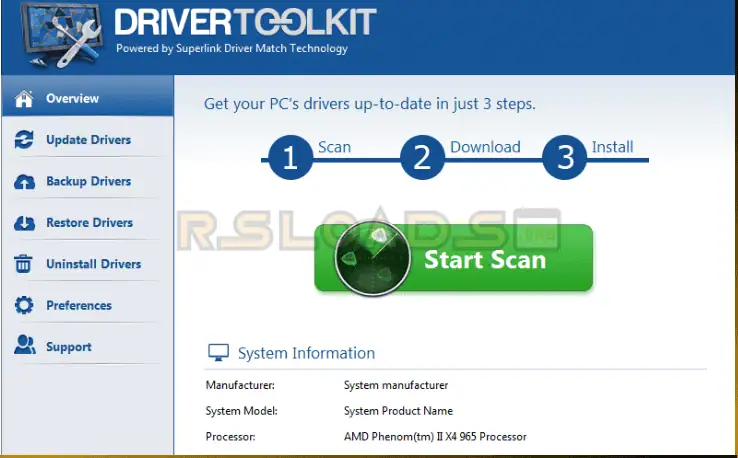This screenshot has height=458, width=738.
Task: Click 'AMD Phenom(tm) II X4 965 Processor' value
Action: click(435, 437)
